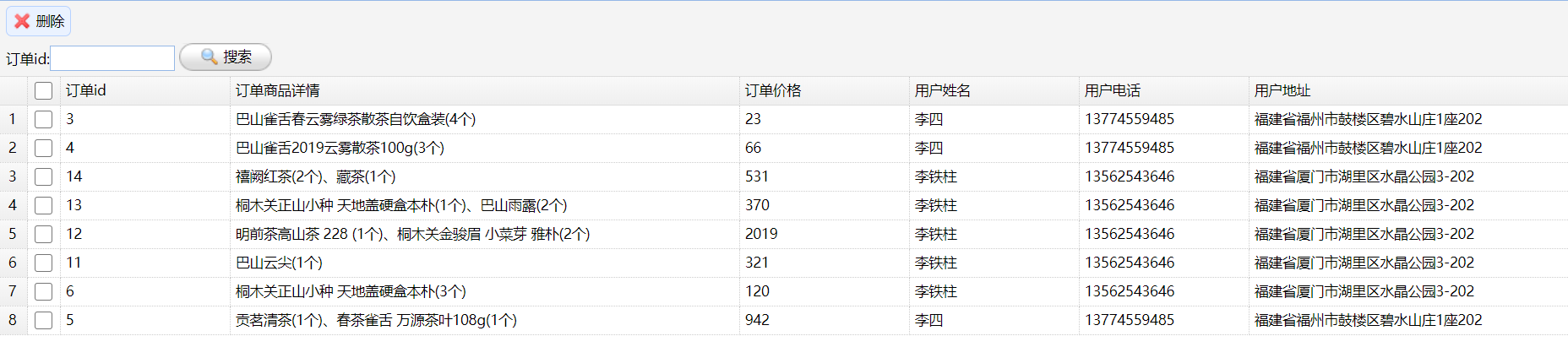Click the 用户地址 column header
The height and width of the screenshot is (347, 1568).
click(1282, 90)
